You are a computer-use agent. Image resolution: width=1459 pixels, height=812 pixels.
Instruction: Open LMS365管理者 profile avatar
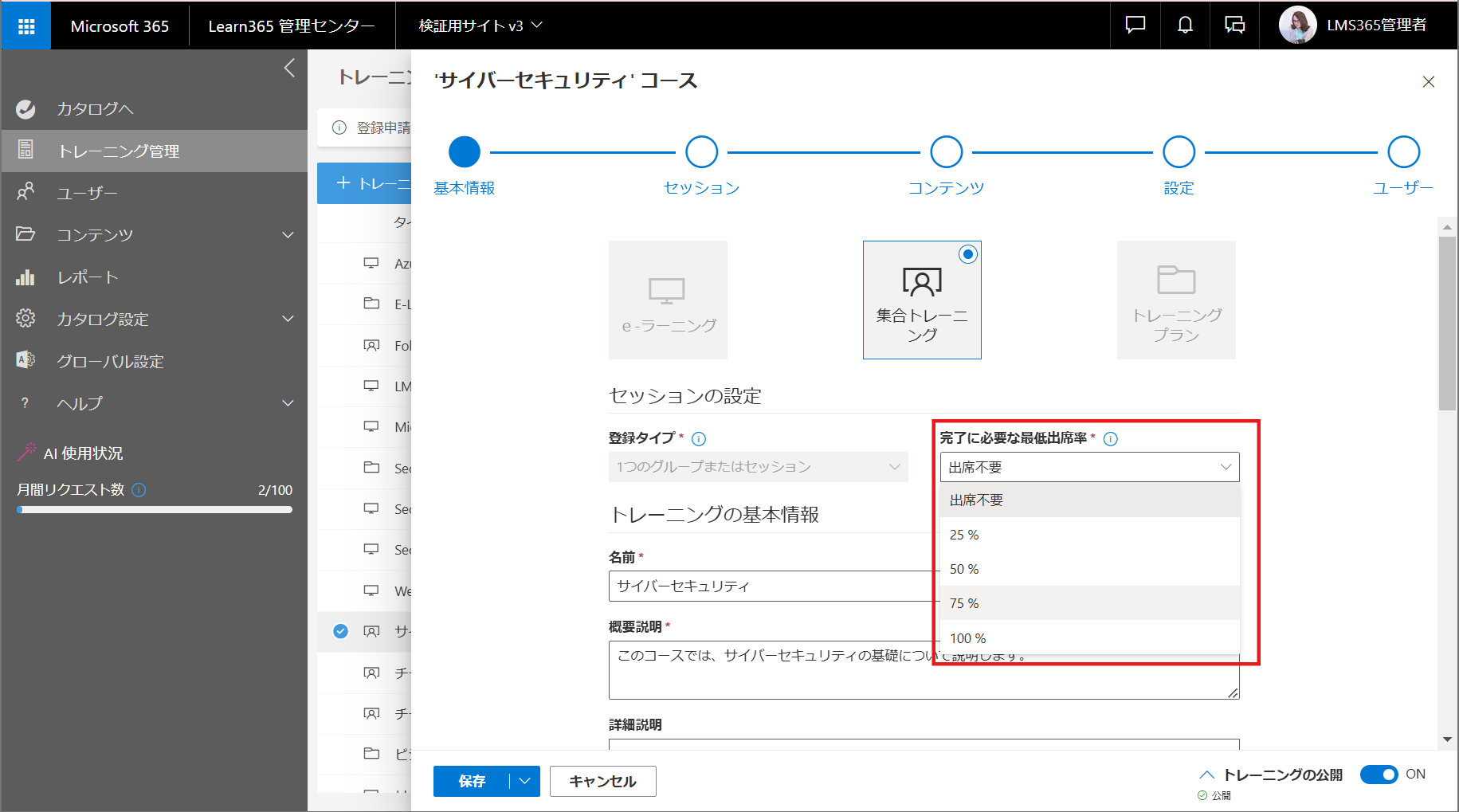pyautogui.click(x=1297, y=25)
